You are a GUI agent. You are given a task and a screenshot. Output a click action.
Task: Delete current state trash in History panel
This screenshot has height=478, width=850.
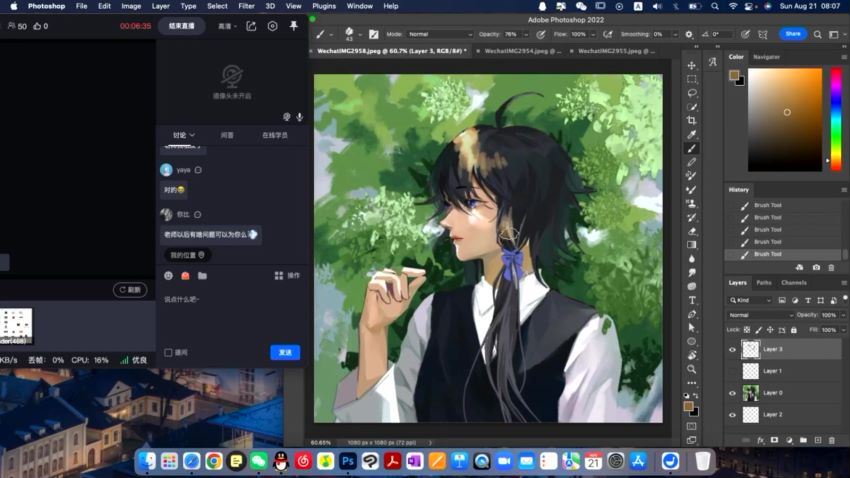coord(831,268)
